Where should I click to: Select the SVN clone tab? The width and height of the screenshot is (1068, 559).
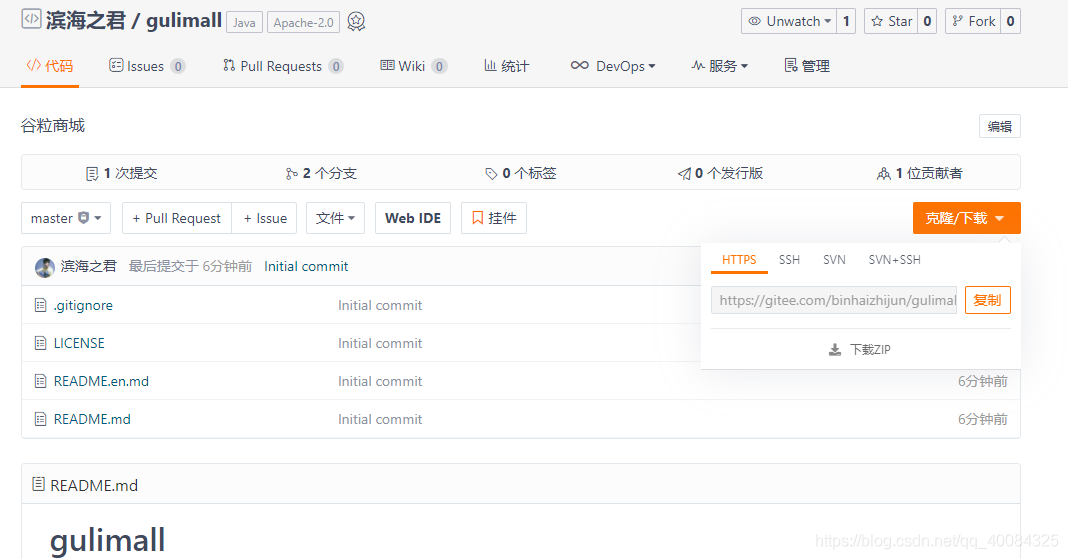click(834, 259)
